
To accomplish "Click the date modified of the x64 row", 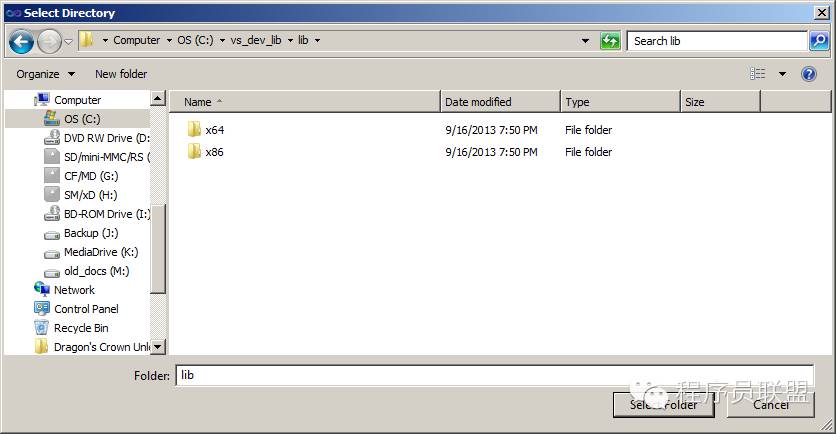I will pyautogui.click(x=491, y=130).
